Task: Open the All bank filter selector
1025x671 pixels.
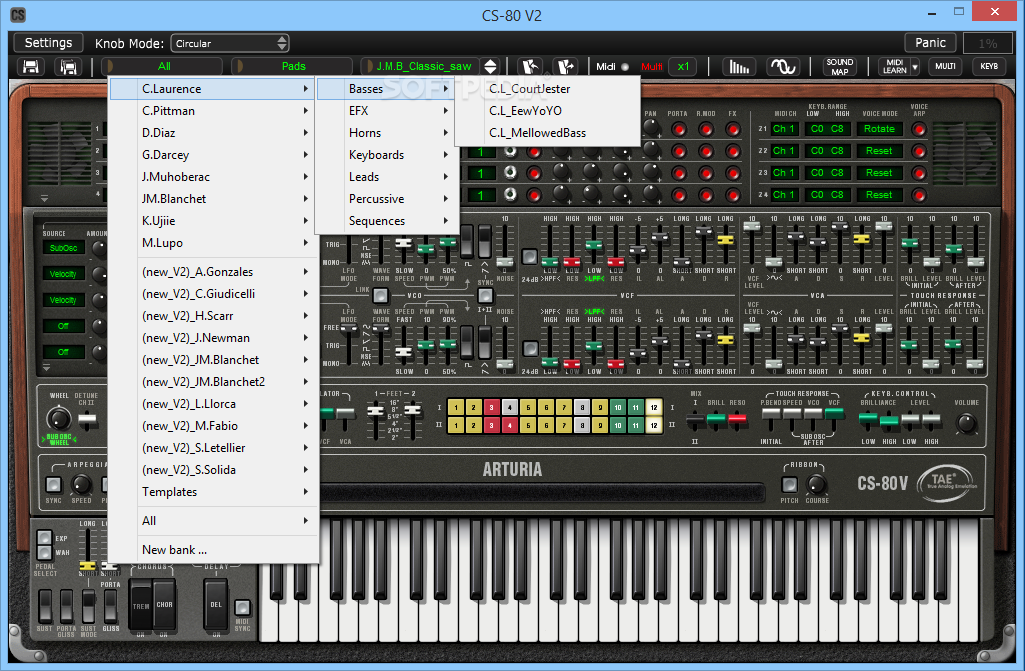Action: pos(163,66)
